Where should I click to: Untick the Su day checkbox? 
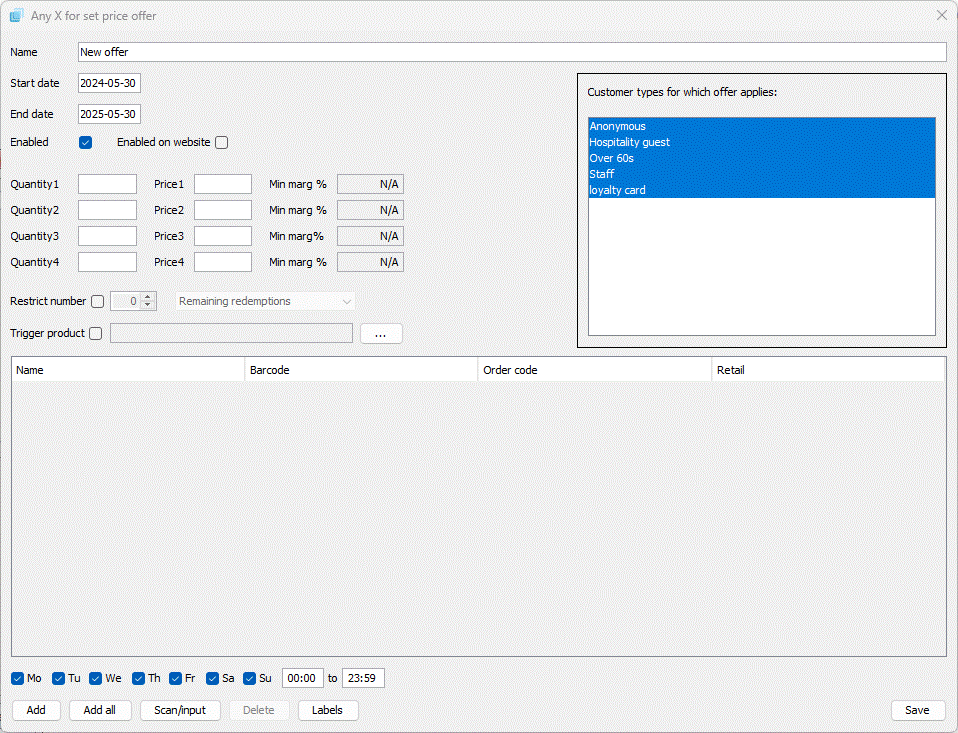click(249, 679)
